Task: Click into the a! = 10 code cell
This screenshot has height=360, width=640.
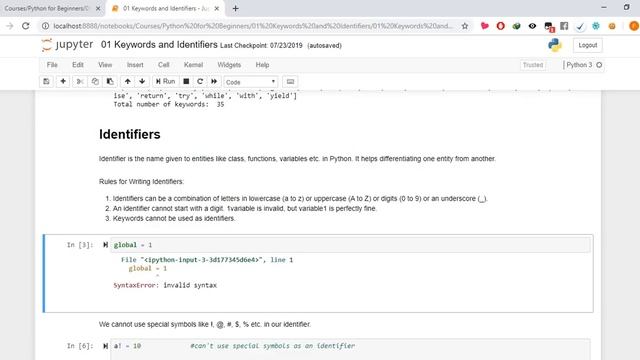Action: coord(350,349)
